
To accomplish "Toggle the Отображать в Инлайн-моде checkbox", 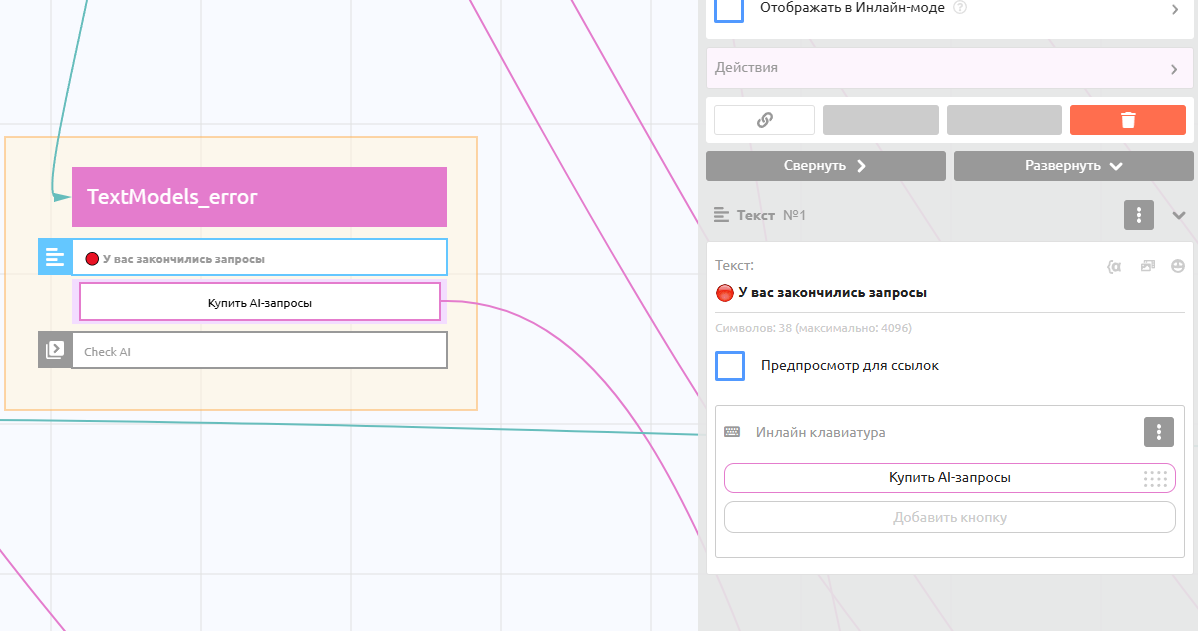I will point(729,8).
